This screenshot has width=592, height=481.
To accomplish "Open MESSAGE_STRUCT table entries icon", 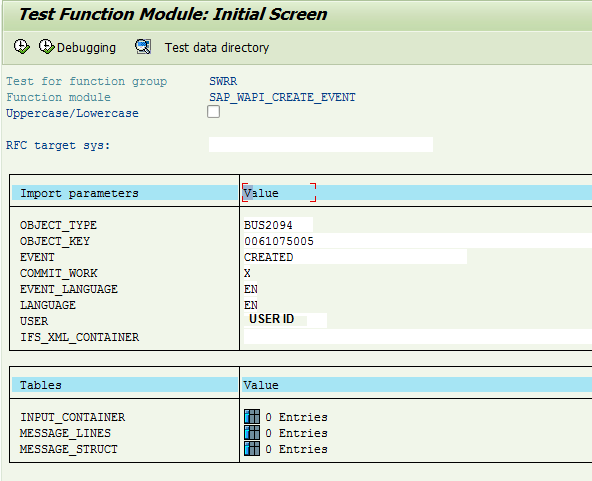I will (x=252, y=449).
